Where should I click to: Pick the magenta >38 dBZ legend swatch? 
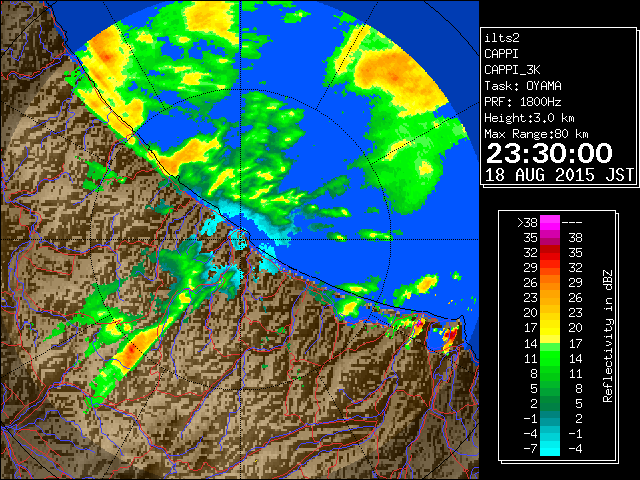coord(550,222)
